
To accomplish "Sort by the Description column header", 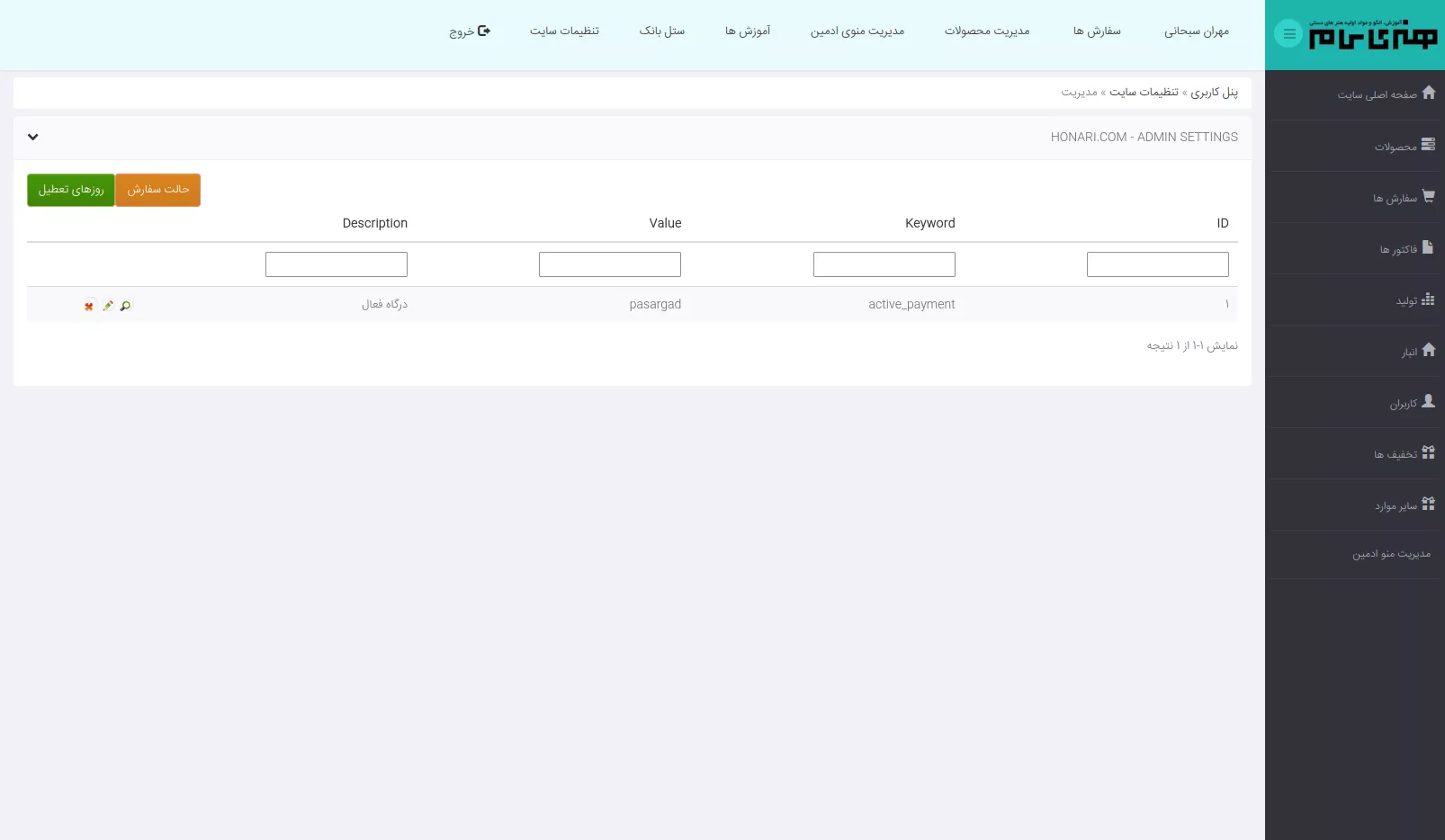I will coord(374,223).
